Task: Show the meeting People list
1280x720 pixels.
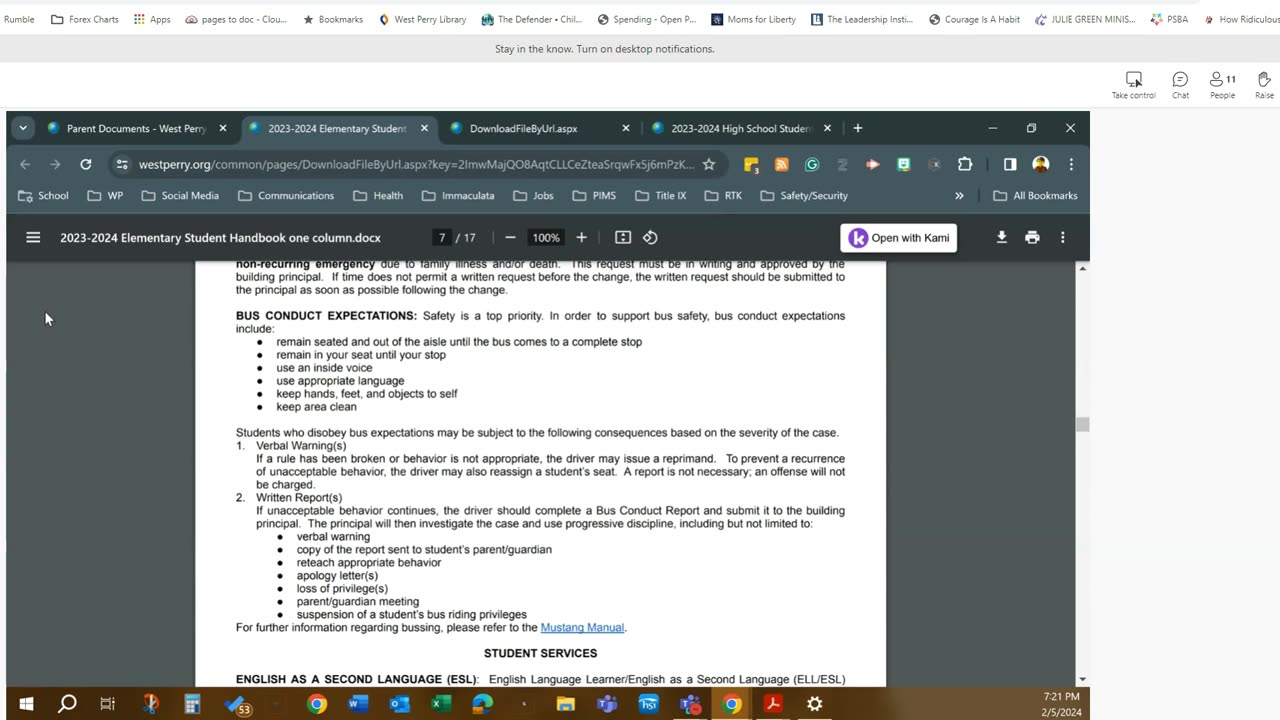Action: [x=1223, y=85]
